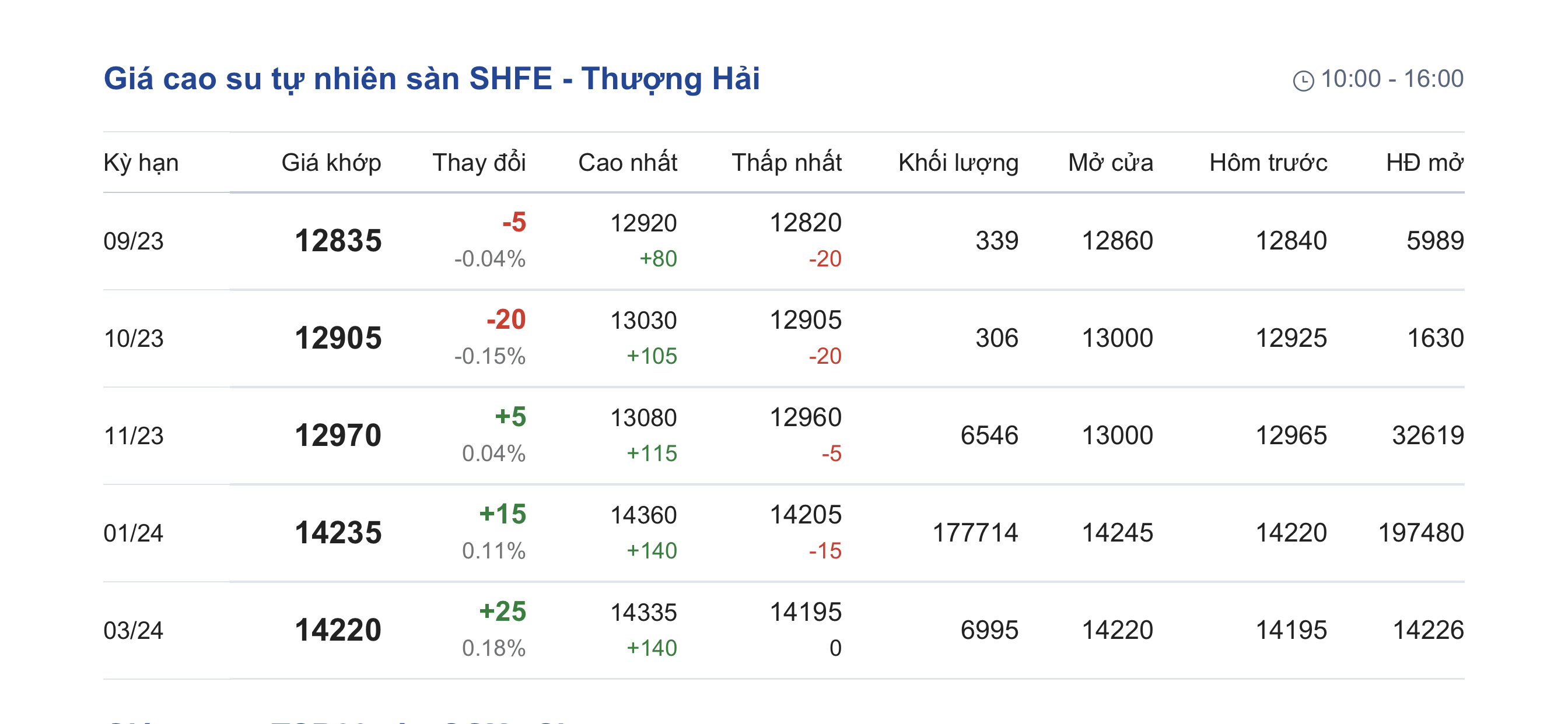Image resolution: width=1568 pixels, height=724 pixels.
Task: Click the Khối lượng column header
Action: click(x=958, y=163)
